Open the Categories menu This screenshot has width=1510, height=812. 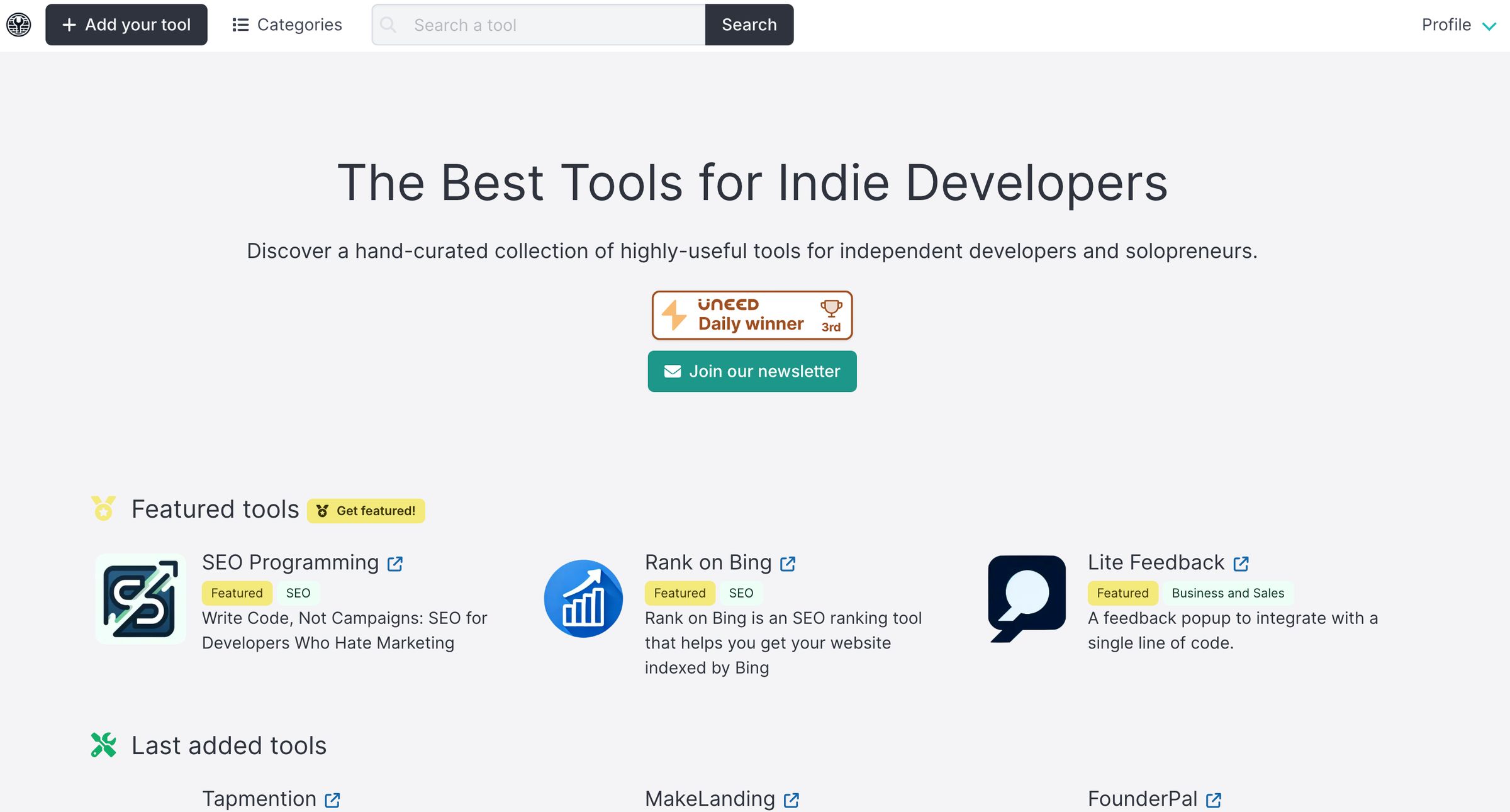[x=287, y=25]
